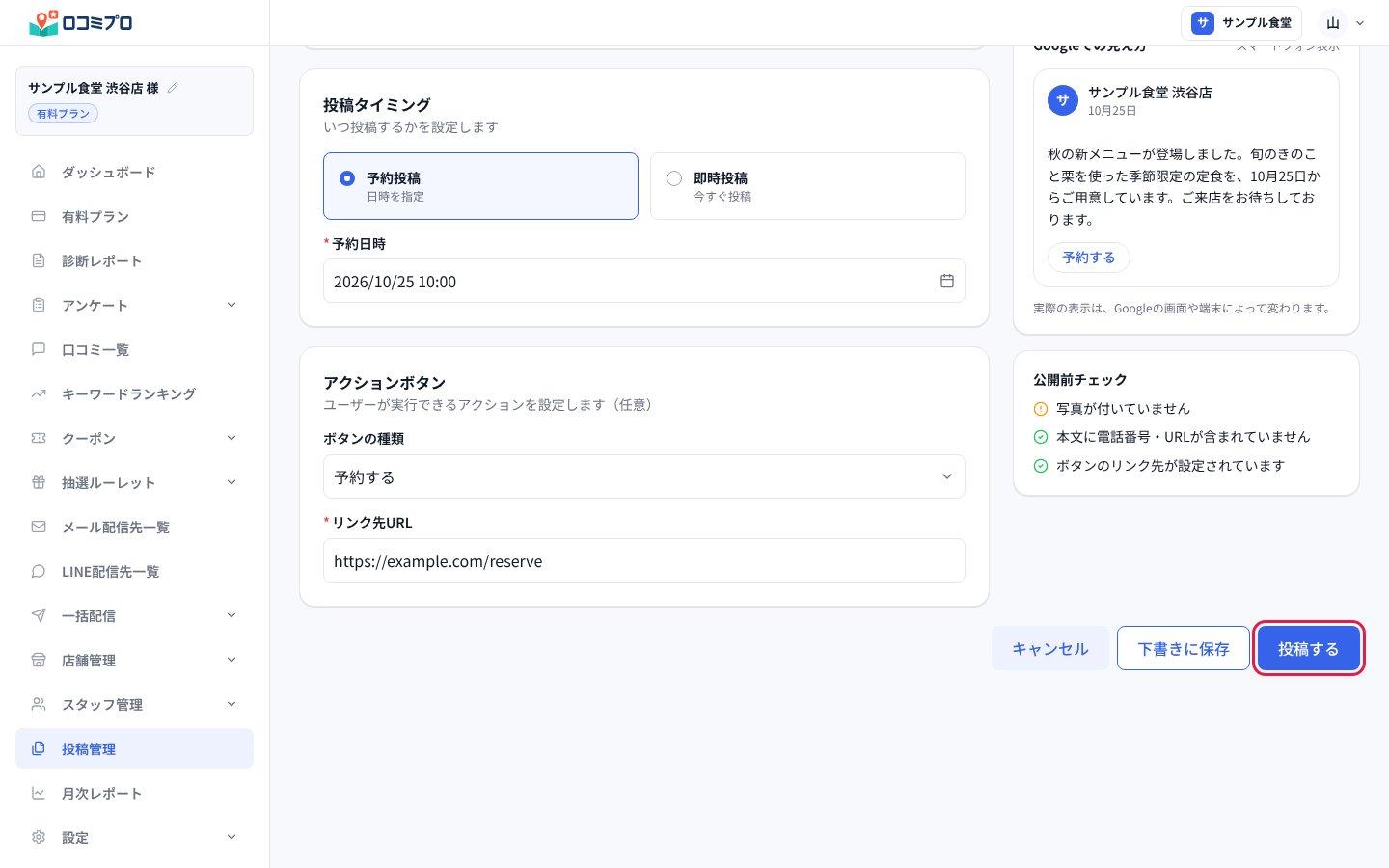Click the リンク先URL input field
Viewport: 1389px width, 868px height.
(644, 560)
